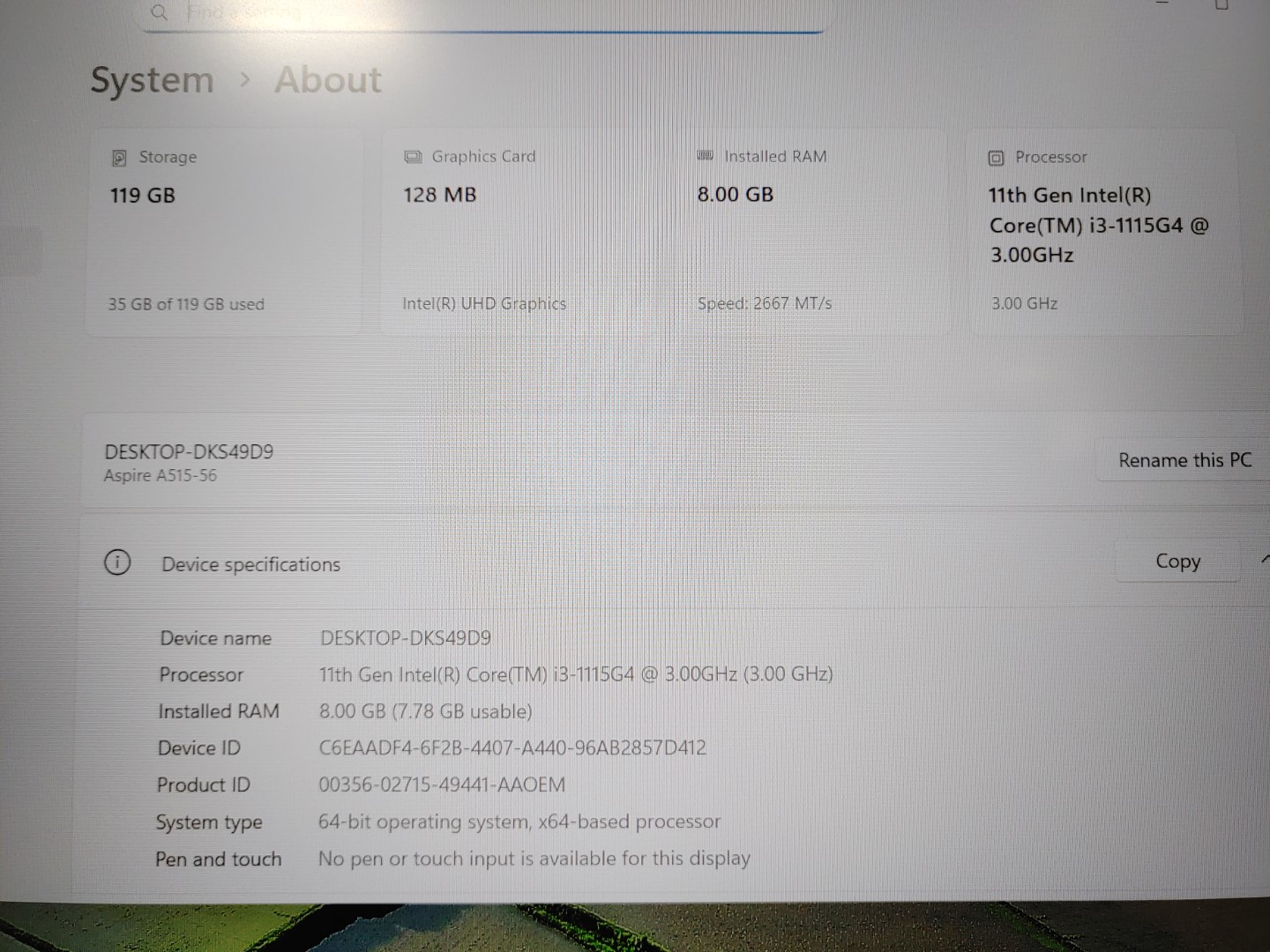Click the Storage card icon
Screen dimensions: 1270x952
(x=120, y=157)
